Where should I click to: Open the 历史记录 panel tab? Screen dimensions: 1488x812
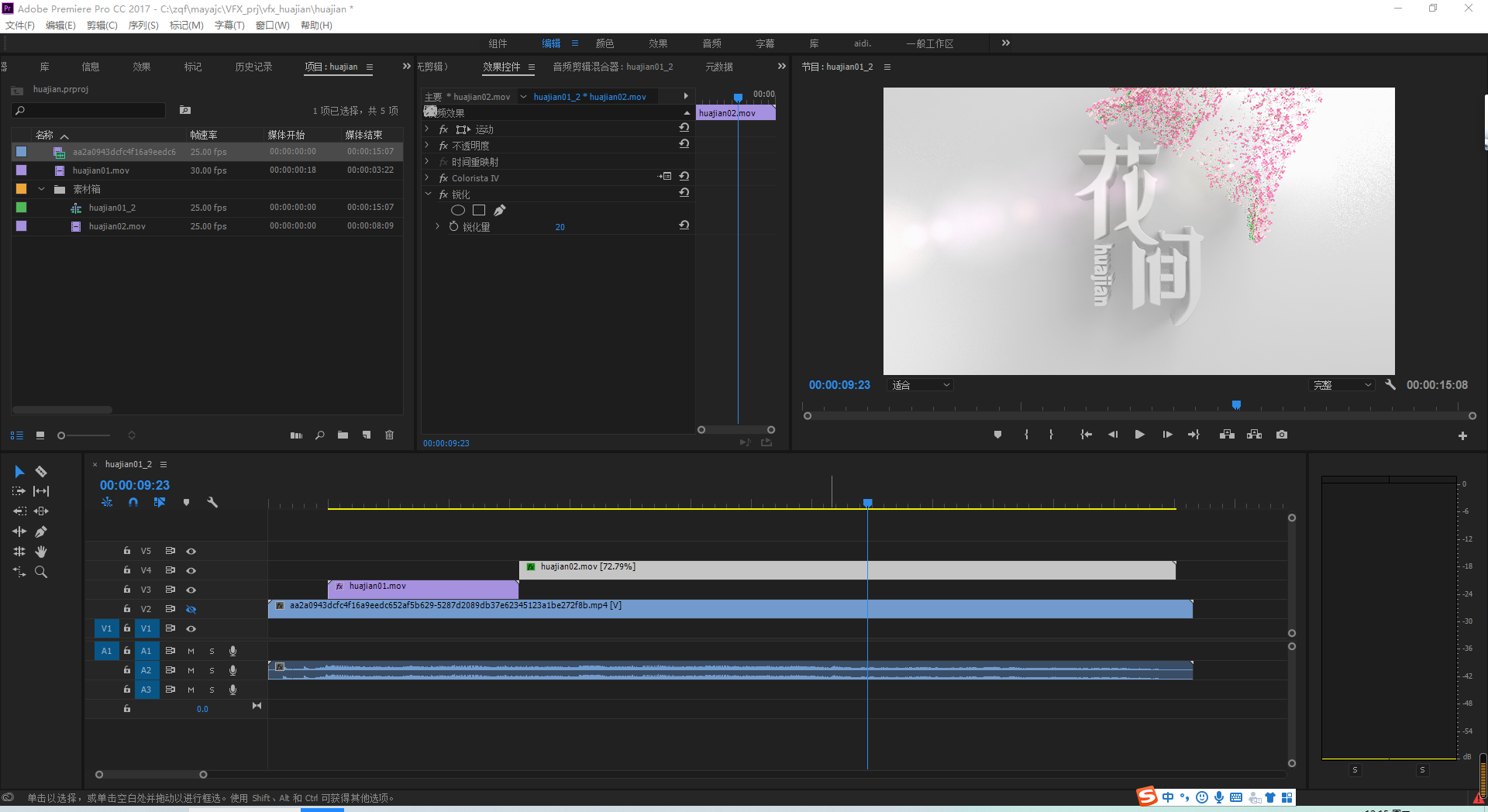253,67
